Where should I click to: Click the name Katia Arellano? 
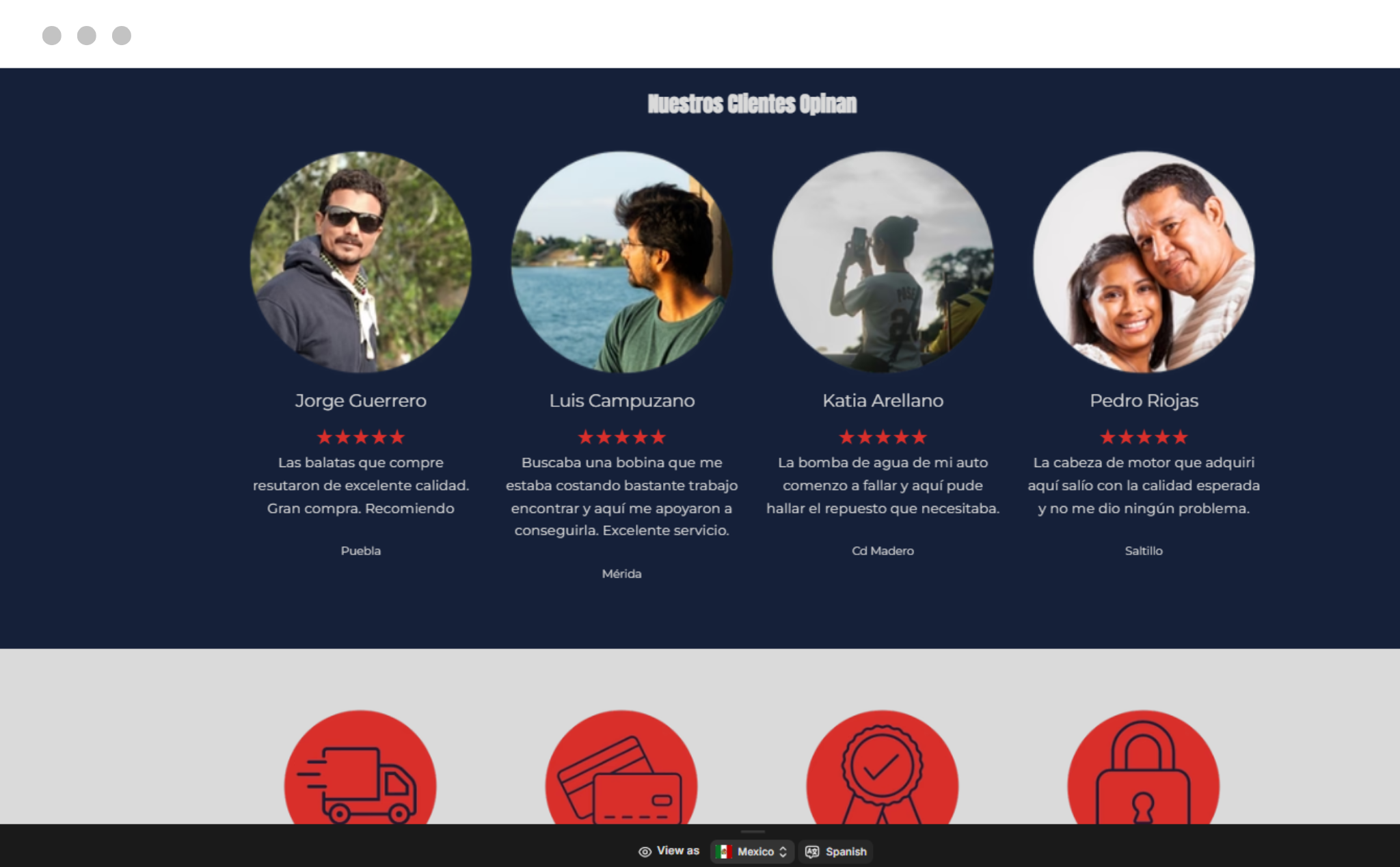pos(883,401)
